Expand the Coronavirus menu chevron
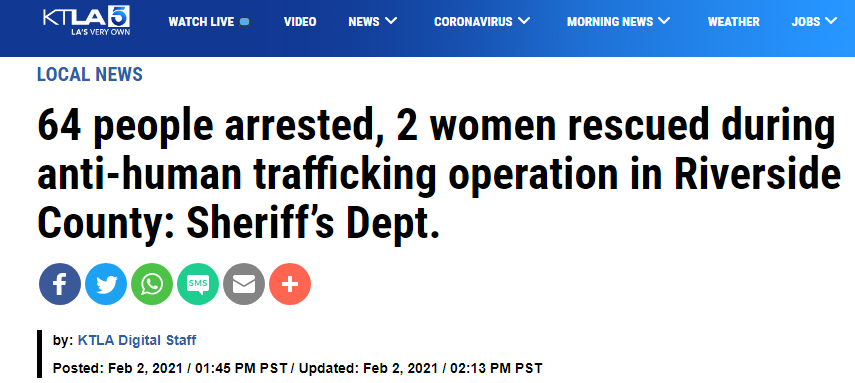This screenshot has width=855, height=383. tap(524, 21)
